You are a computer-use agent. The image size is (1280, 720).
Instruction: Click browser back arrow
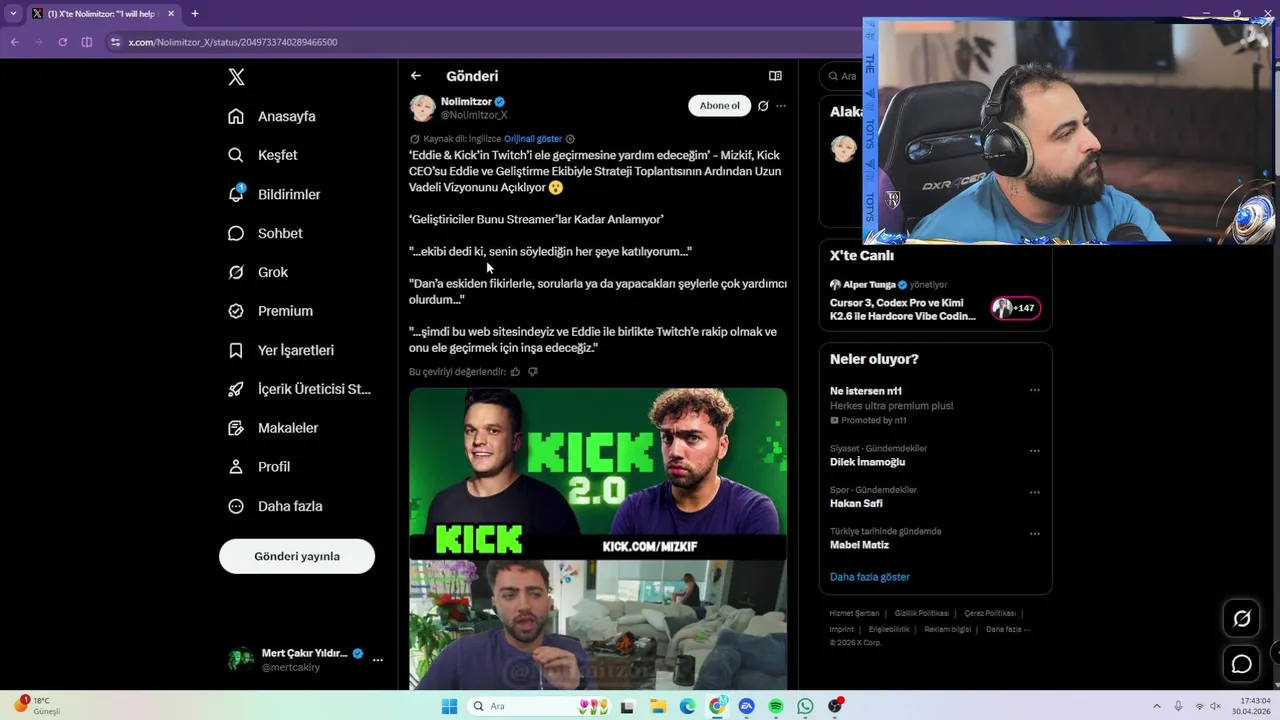point(15,42)
